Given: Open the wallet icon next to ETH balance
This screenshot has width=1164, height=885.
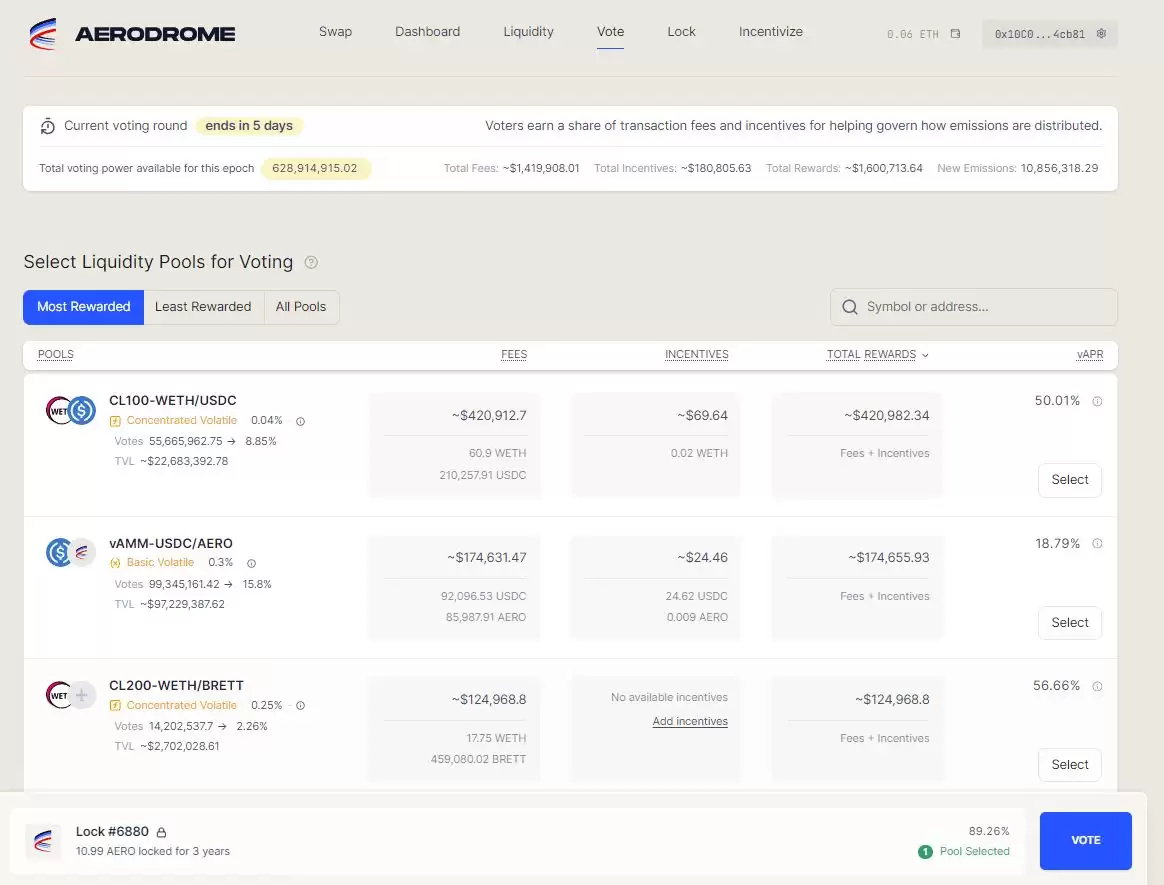Looking at the screenshot, I should [954, 33].
